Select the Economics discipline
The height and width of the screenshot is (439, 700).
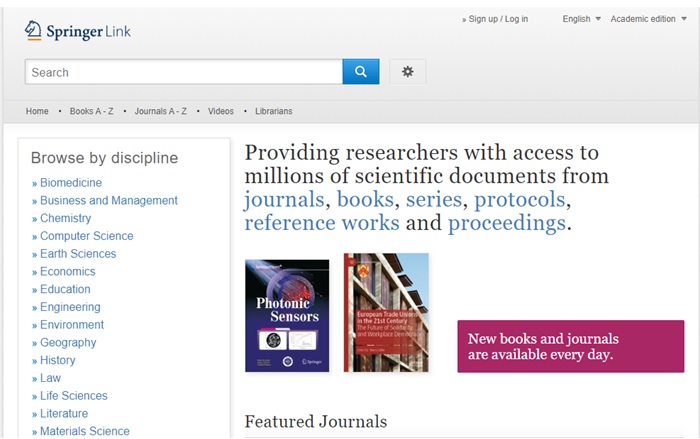68,272
